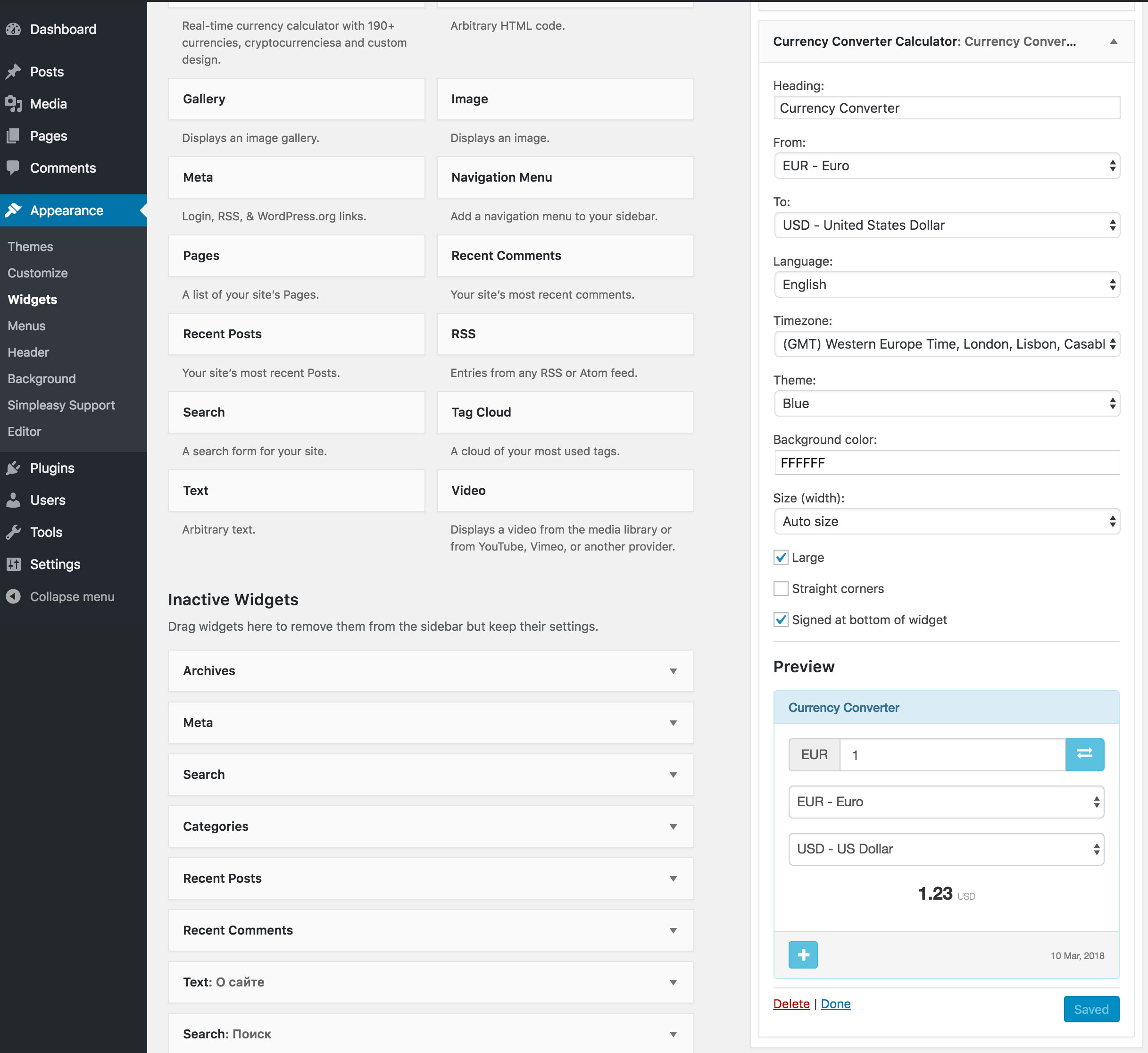This screenshot has height=1053, width=1148.
Task: Collapse the Currency Converter Calculator widget panel
Action: coord(1113,42)
